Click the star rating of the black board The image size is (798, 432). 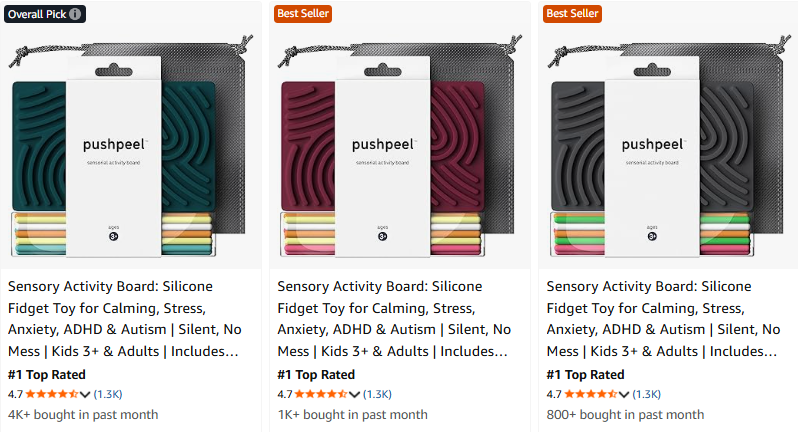click(x=590, y=394)
